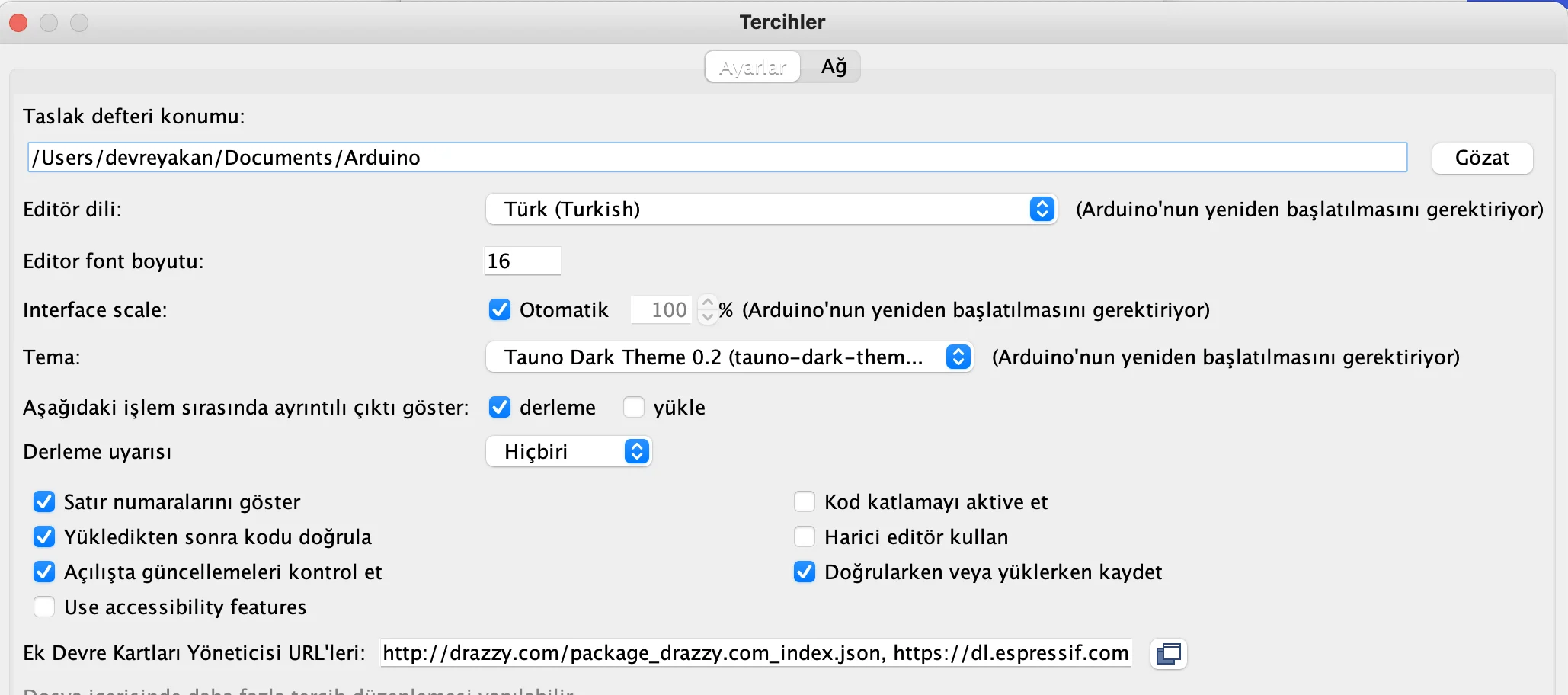Open the Derleme uyarısı Hiçbiri dropdown

568,451
